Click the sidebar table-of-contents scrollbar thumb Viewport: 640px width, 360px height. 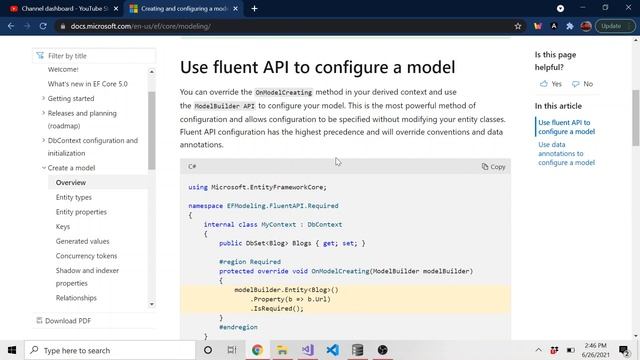pyautogui.click(x=151, y=131)
